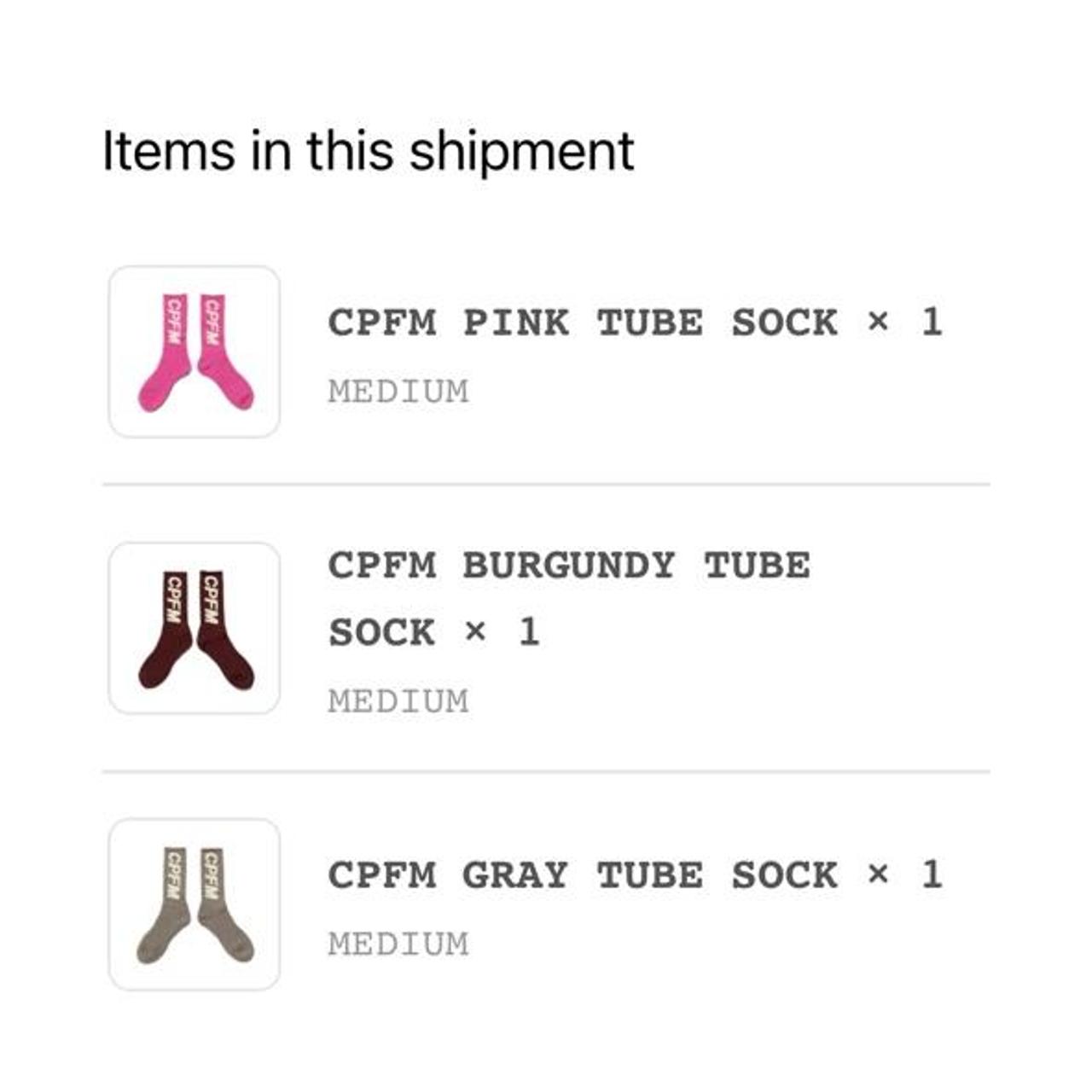Click the 'Items in this shipment' heading
The height and width of the screenshot is (1092, 1092).
368,151
